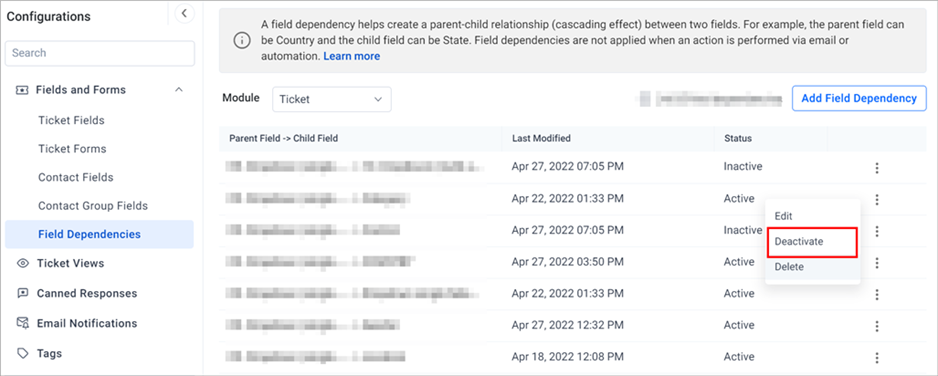Collapse the Fields and Forms section
Image resolution: width=938 pixels, height=376 pixels.
click(178, 90)
